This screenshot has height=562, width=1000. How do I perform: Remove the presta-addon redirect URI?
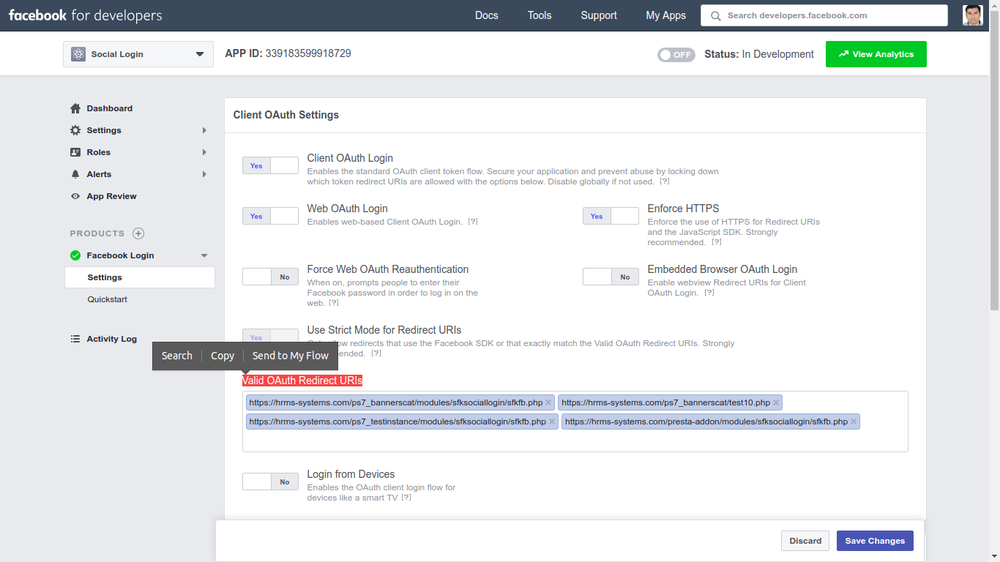853,422
